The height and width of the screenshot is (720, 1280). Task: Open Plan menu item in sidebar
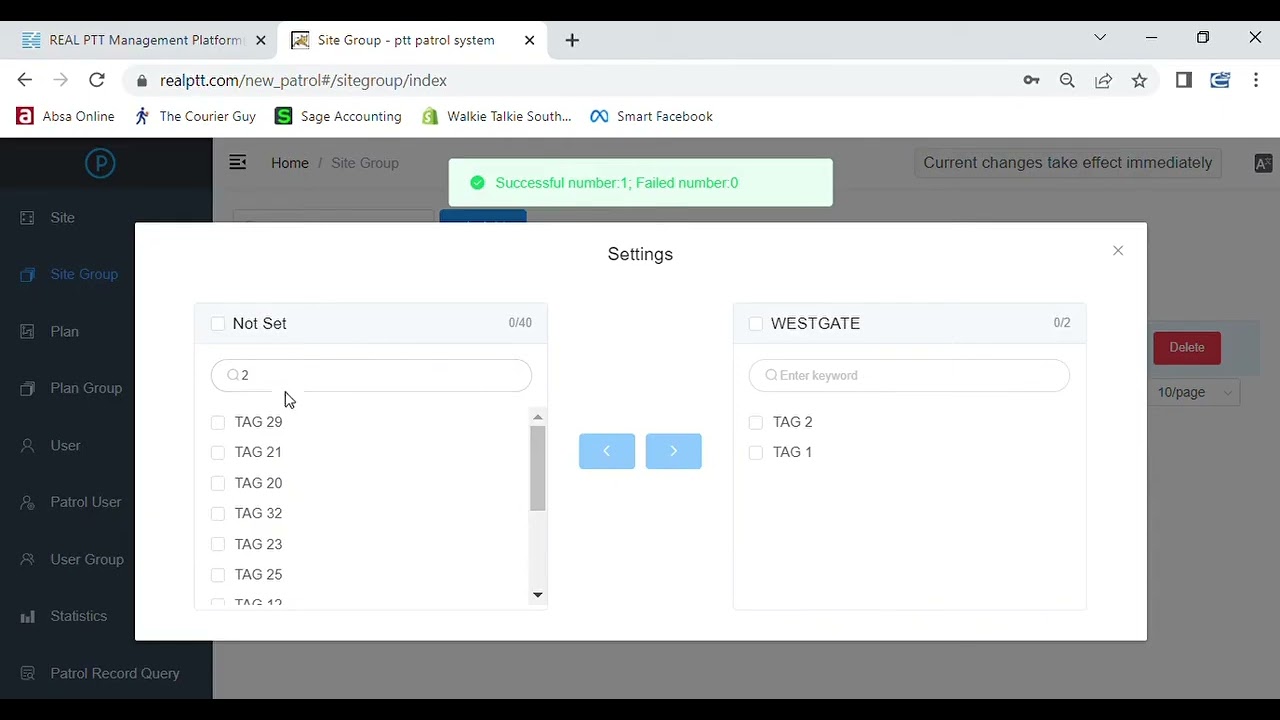click(64, 331)
